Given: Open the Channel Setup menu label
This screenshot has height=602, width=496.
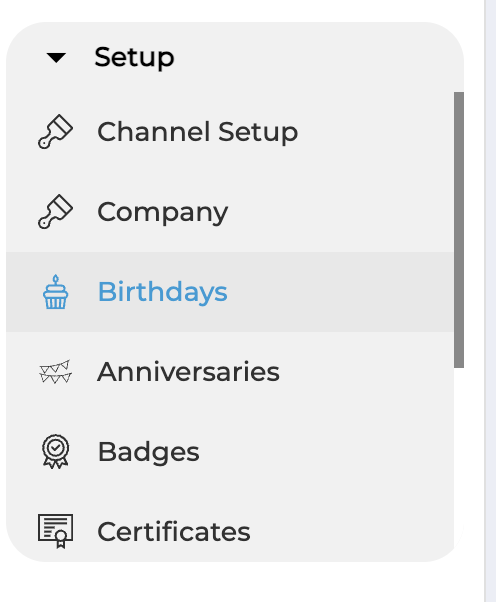Looking at the screenshot, I should (x=197, y=132).
